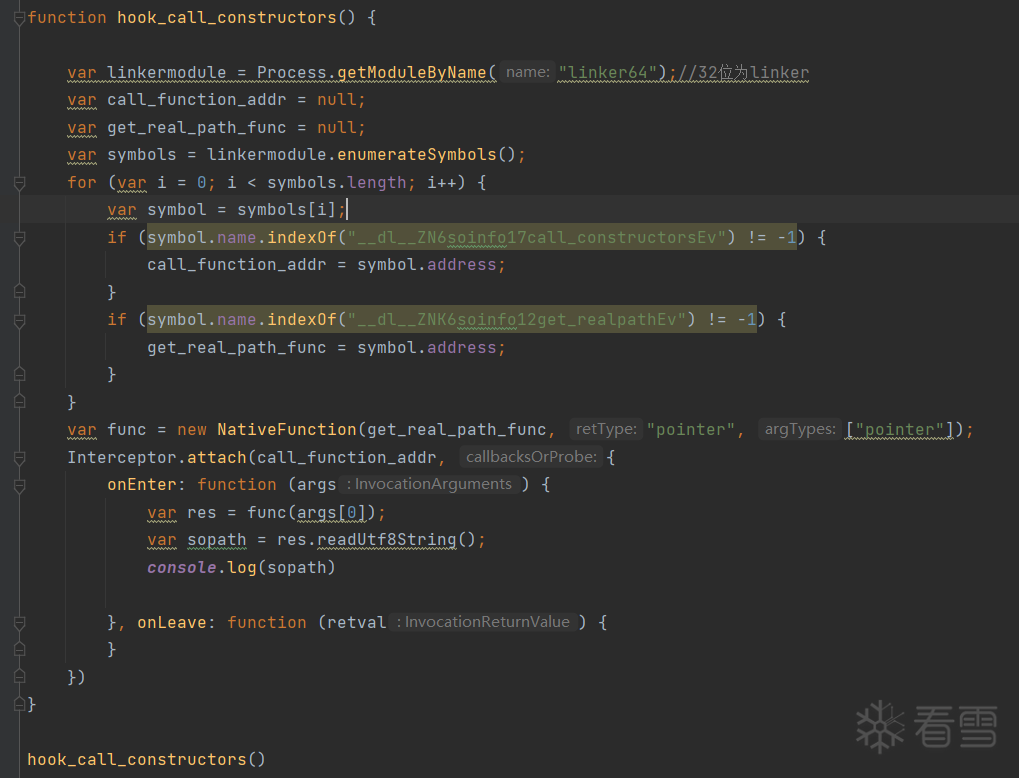Place cursor on getModuleByName method call
Viewport: 1019px width, 778px height.
pos(411,72)
